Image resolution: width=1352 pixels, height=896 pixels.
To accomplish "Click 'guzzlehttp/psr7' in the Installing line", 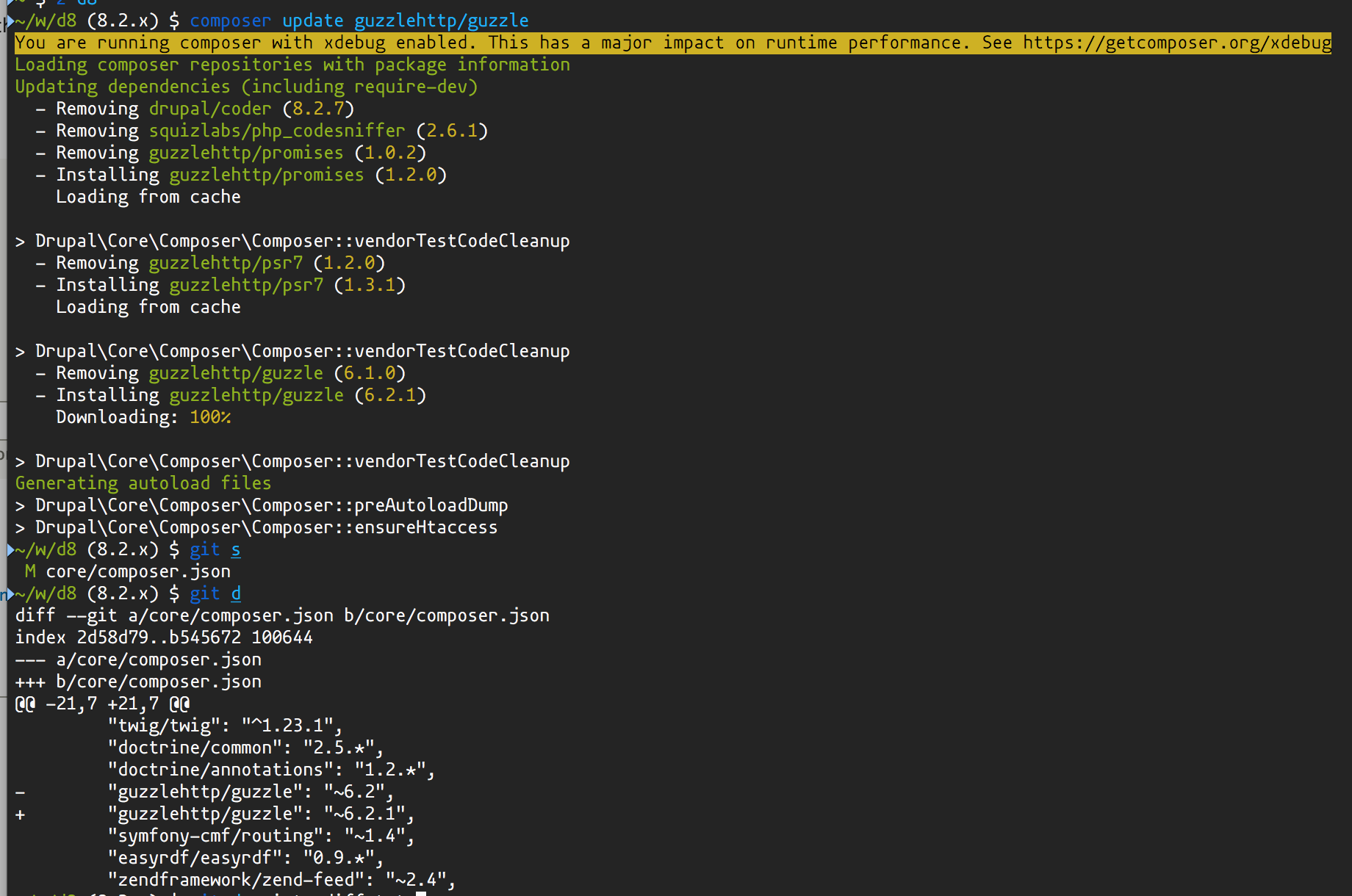I will [246, 285].
